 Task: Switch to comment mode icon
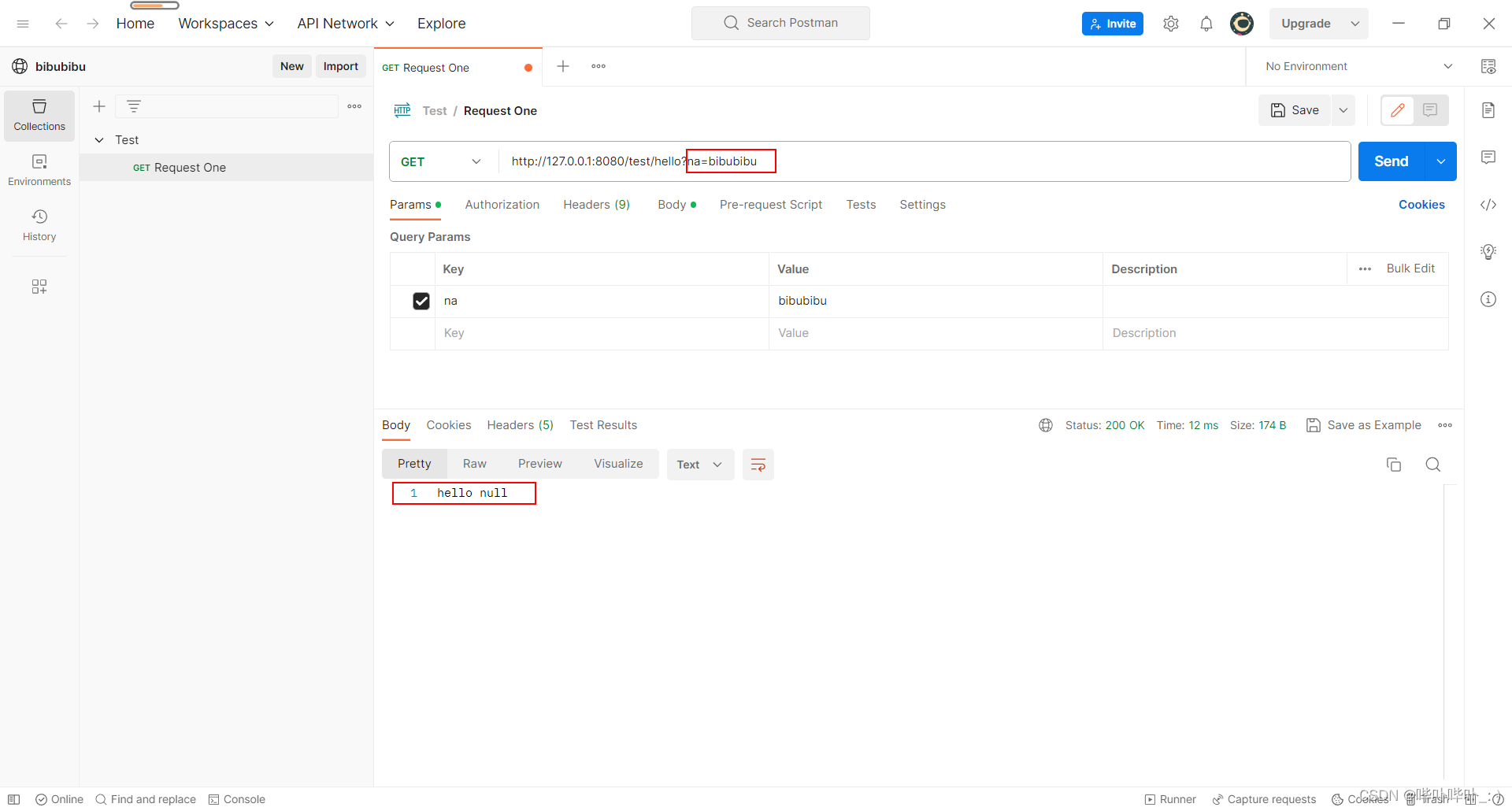(1431, 110)
